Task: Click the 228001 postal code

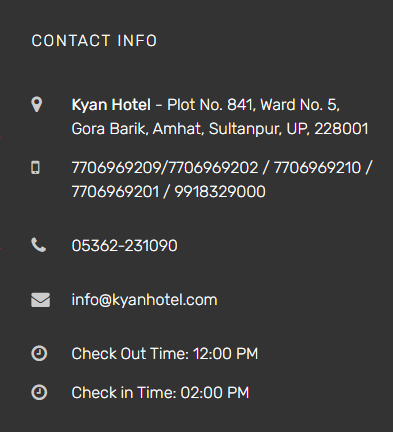Action: (341, 129)
